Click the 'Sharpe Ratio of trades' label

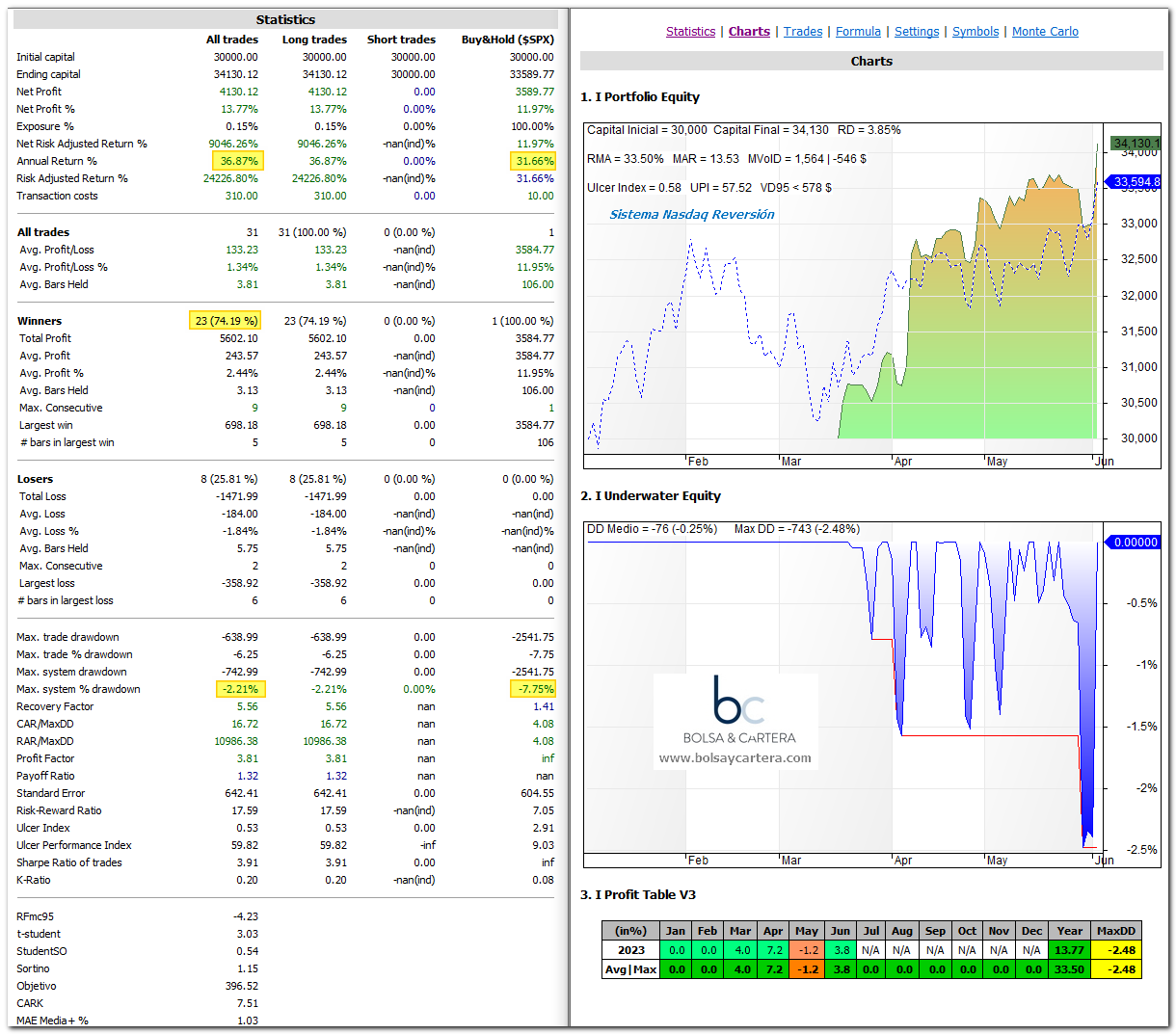click(x=69, y=862)
